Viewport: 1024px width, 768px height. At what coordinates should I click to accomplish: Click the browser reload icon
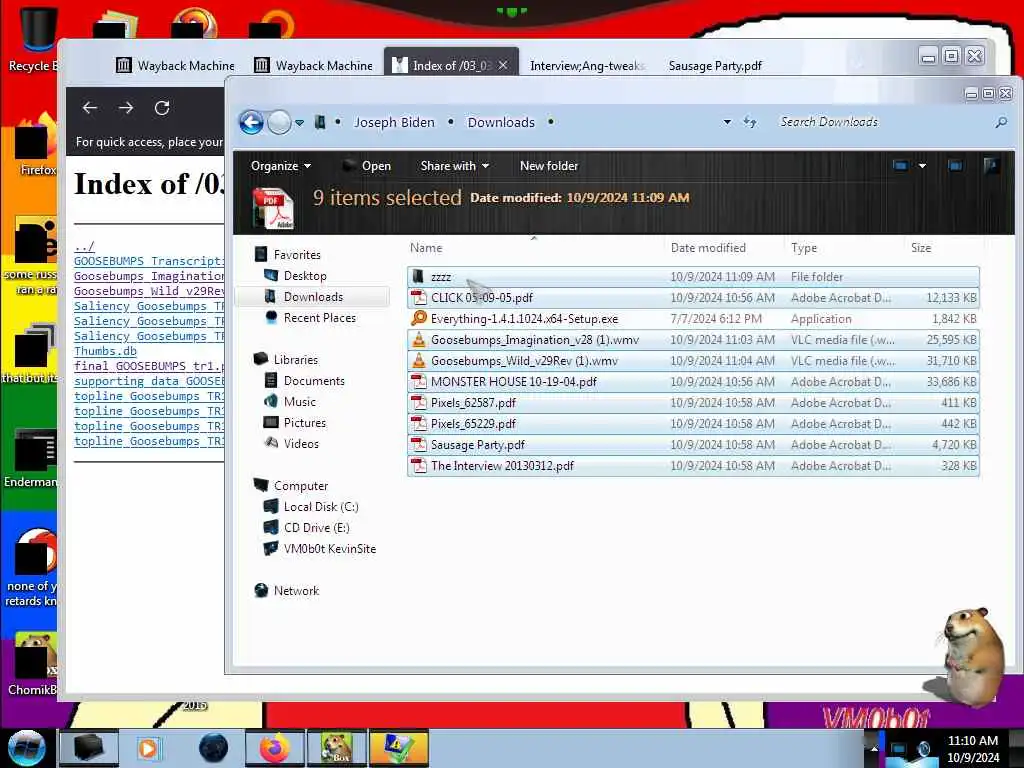point(162,108)
